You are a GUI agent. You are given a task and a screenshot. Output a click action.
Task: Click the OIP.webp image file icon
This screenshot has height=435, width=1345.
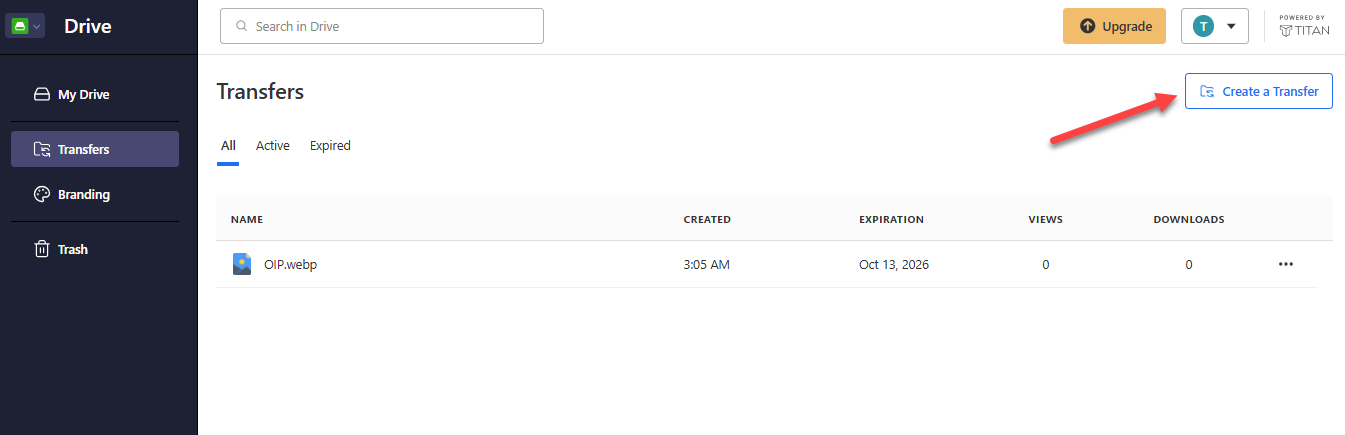click(x=241, y=264)
